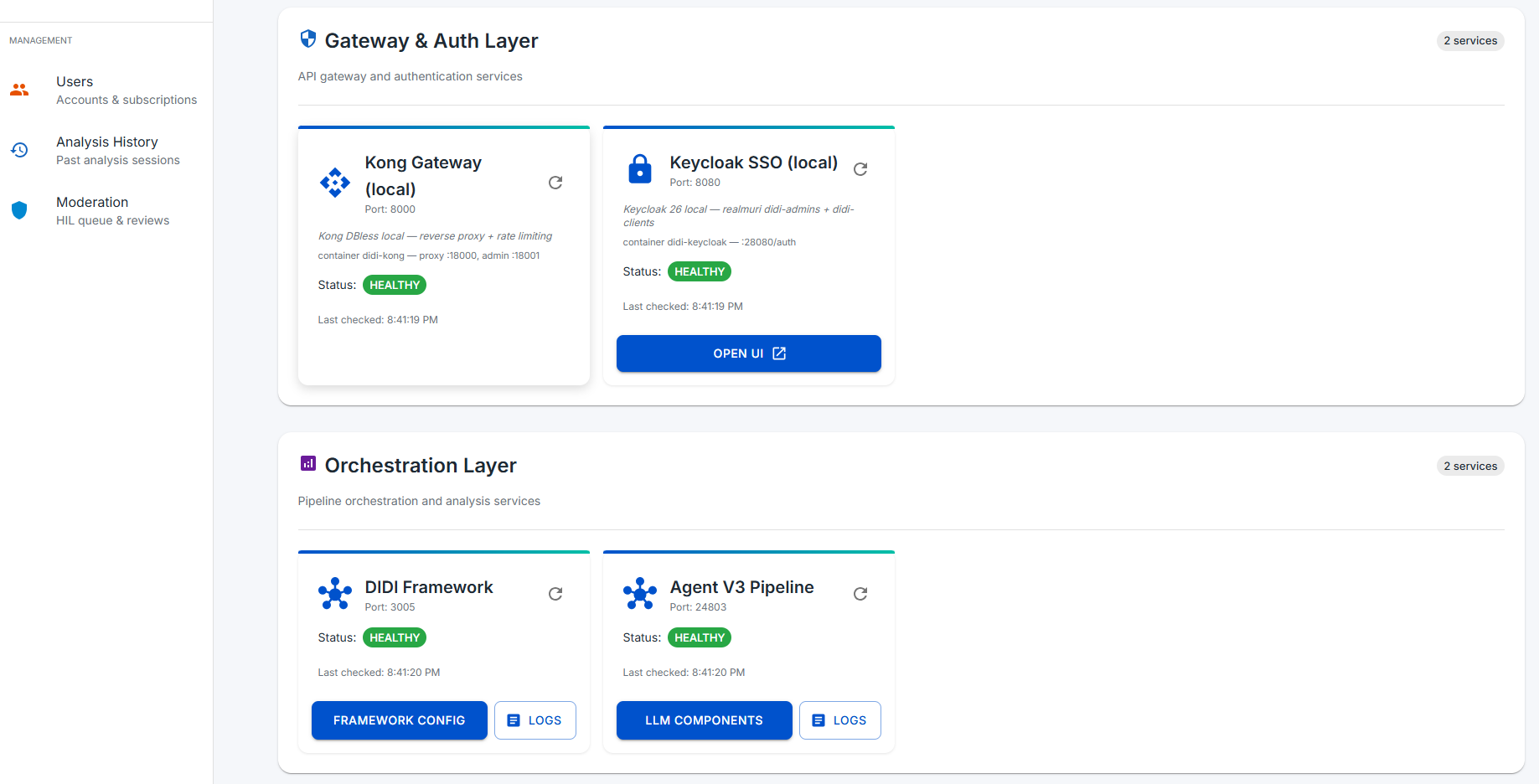The width and height of the screenshot is (1539, 784).
Task: Open Moderation HIL queue & reviews
Action: pos(106,211)
